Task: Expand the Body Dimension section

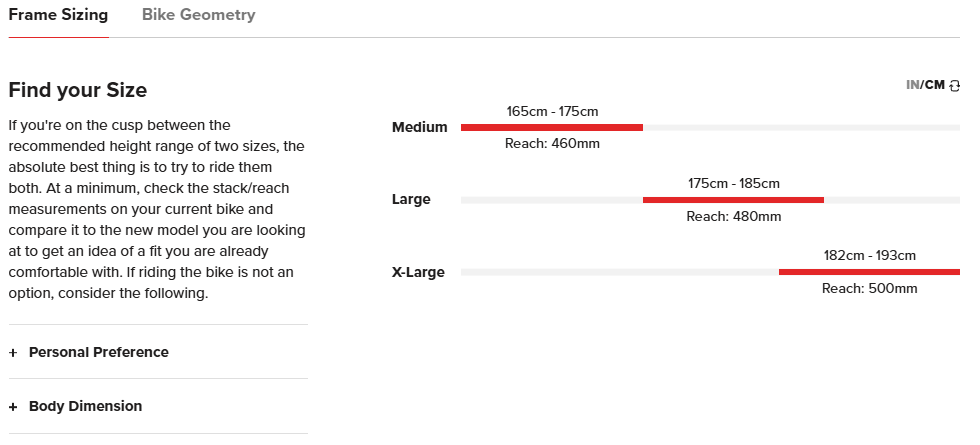Action: [x=85, y=406]
